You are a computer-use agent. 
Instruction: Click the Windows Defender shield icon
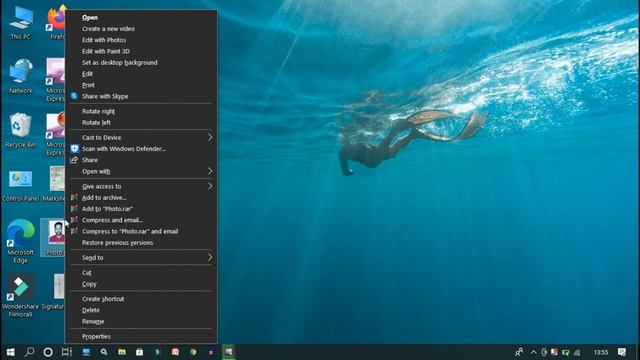tap(74, 149)
